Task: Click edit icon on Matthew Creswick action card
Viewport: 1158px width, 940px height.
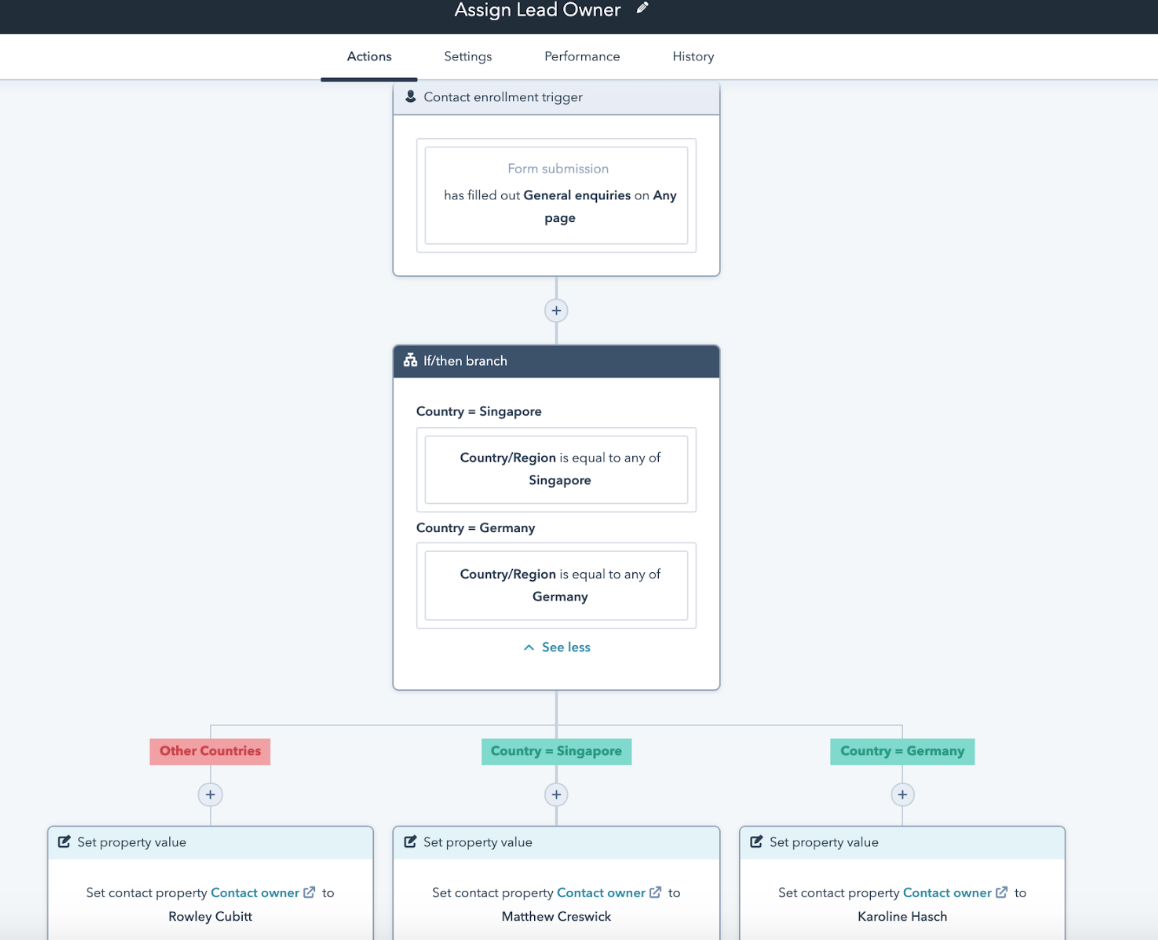Action: click(410, 842)
